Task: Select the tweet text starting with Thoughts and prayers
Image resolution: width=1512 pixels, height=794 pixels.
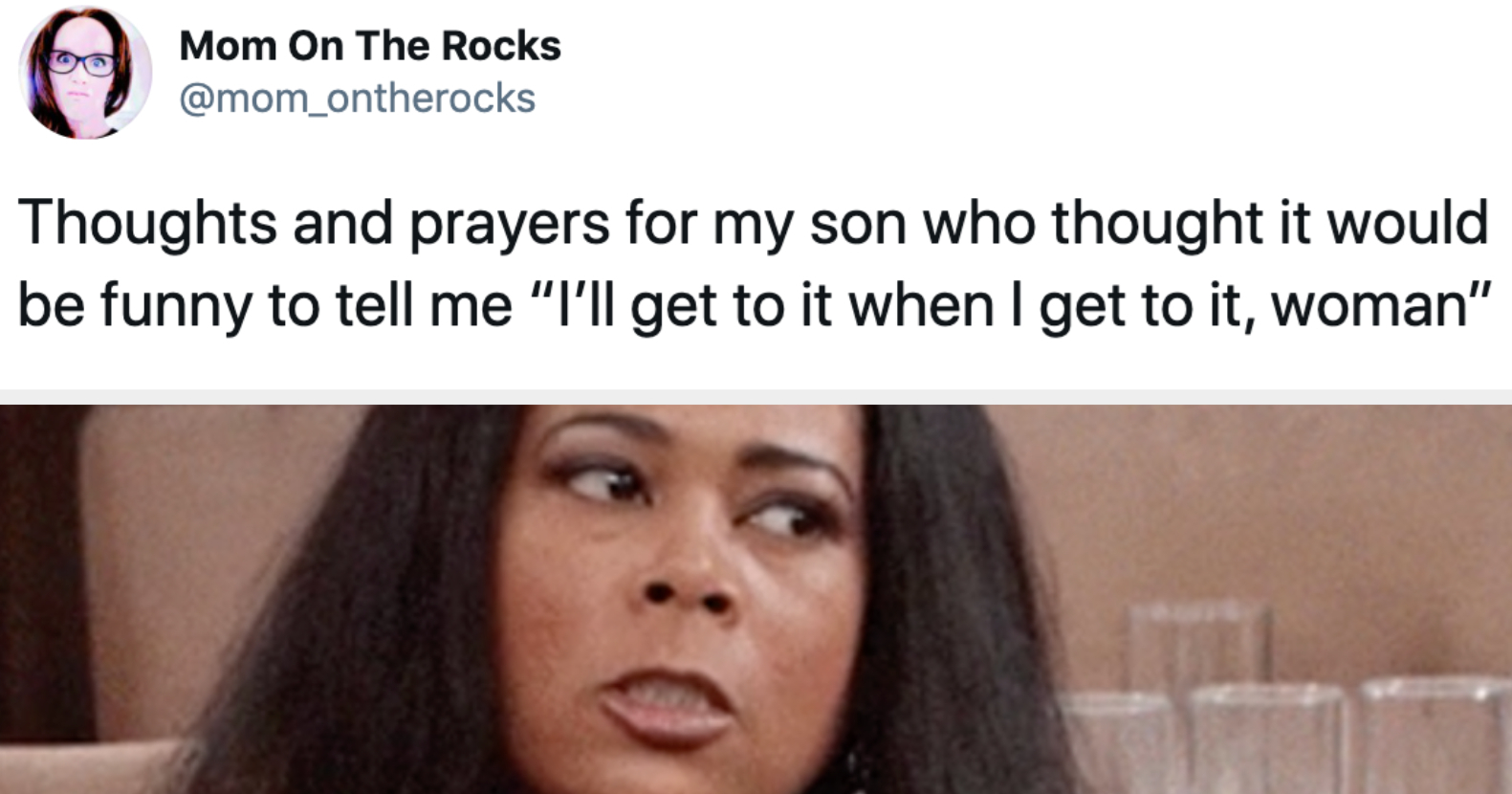Action: [x=754, y=264]
